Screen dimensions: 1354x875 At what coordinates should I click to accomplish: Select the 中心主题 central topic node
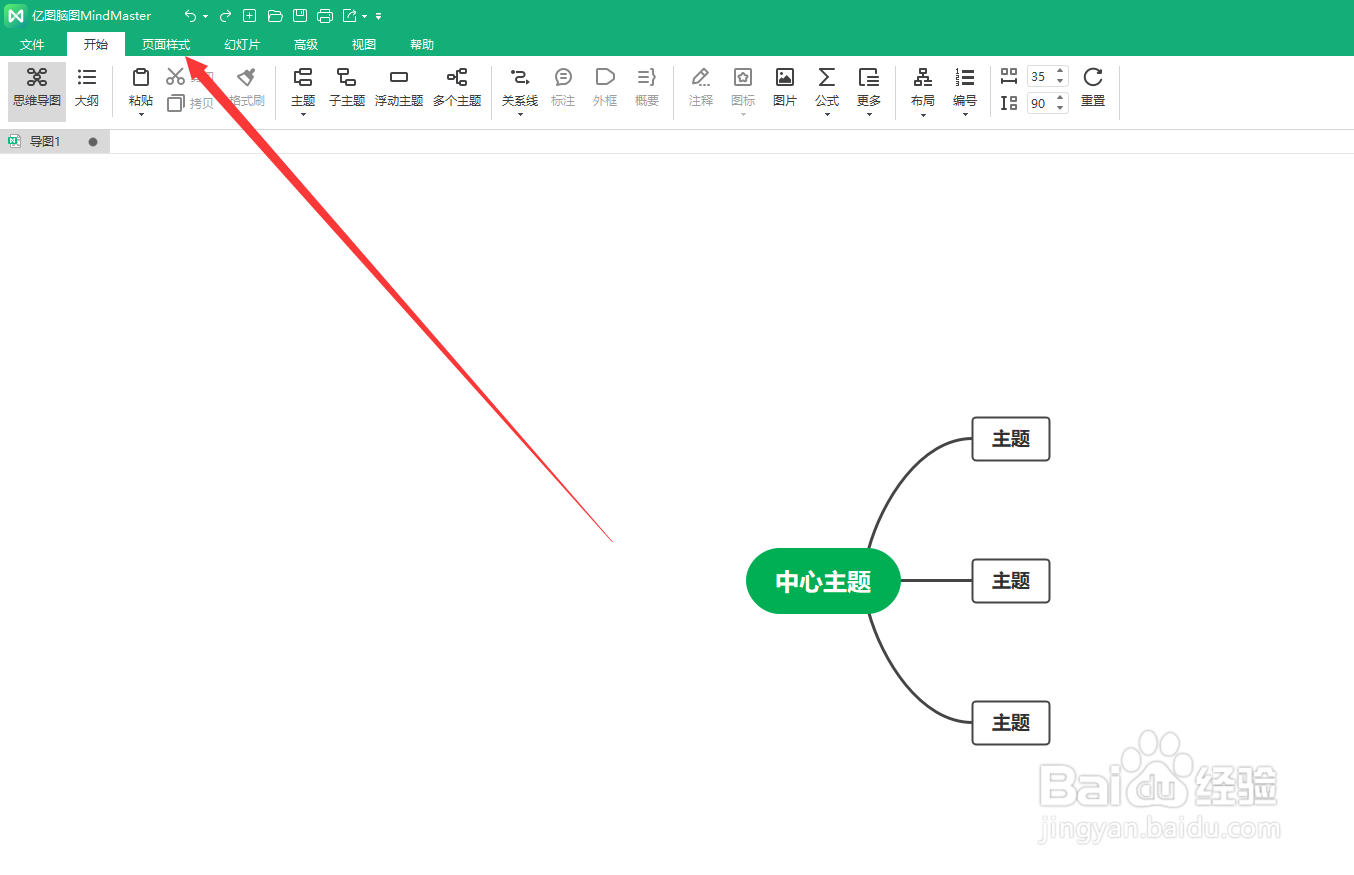click(823, 581)
